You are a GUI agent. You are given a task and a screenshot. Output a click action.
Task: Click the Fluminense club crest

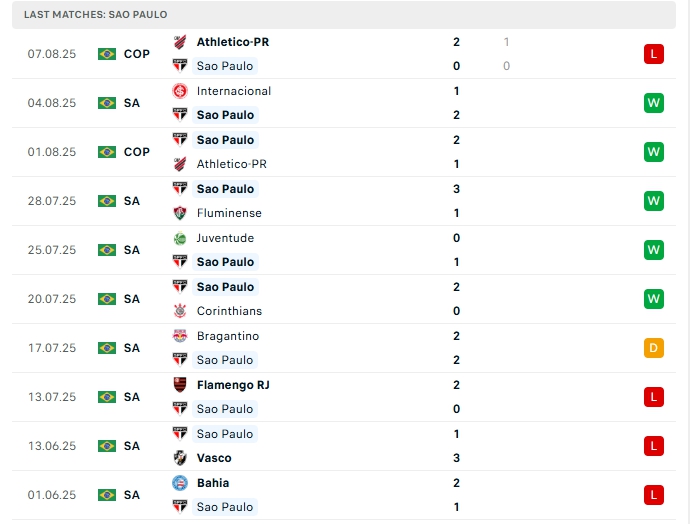tap(180, 213)
